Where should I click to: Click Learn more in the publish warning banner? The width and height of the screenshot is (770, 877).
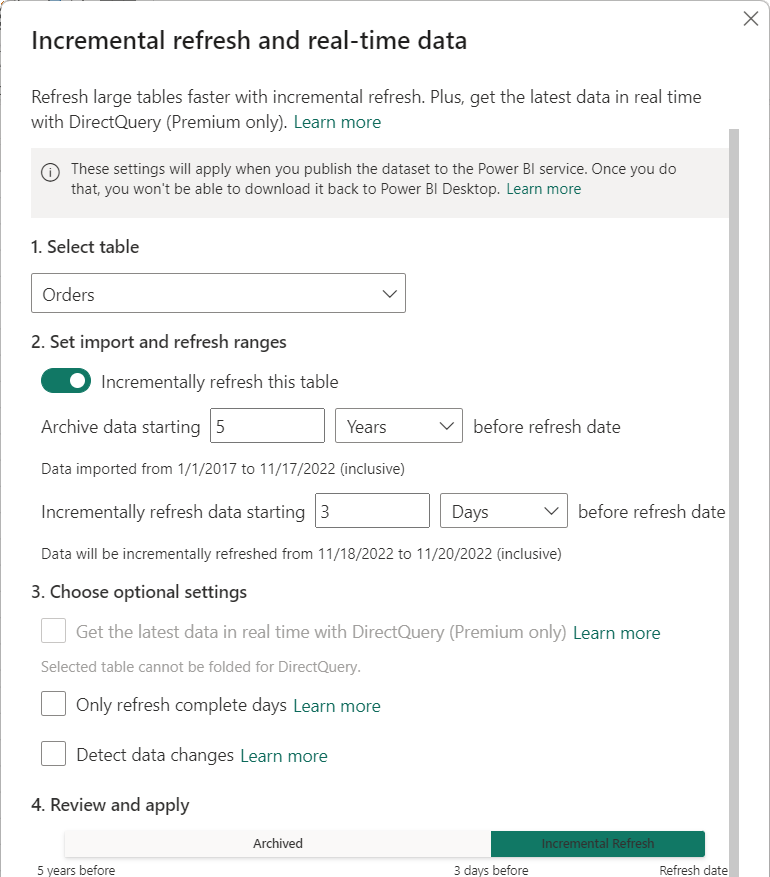click(x=543, y=188)
